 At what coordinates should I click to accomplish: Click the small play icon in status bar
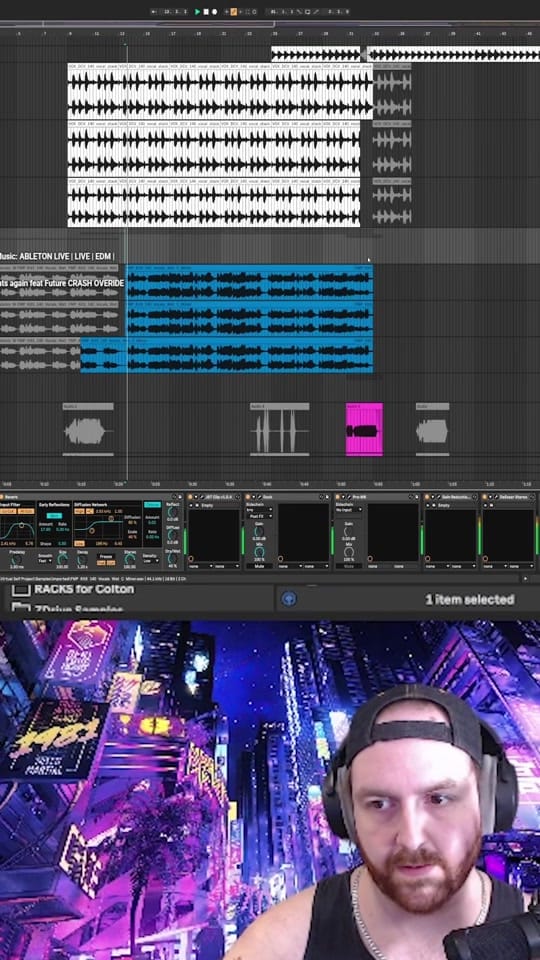pos(525,579)
